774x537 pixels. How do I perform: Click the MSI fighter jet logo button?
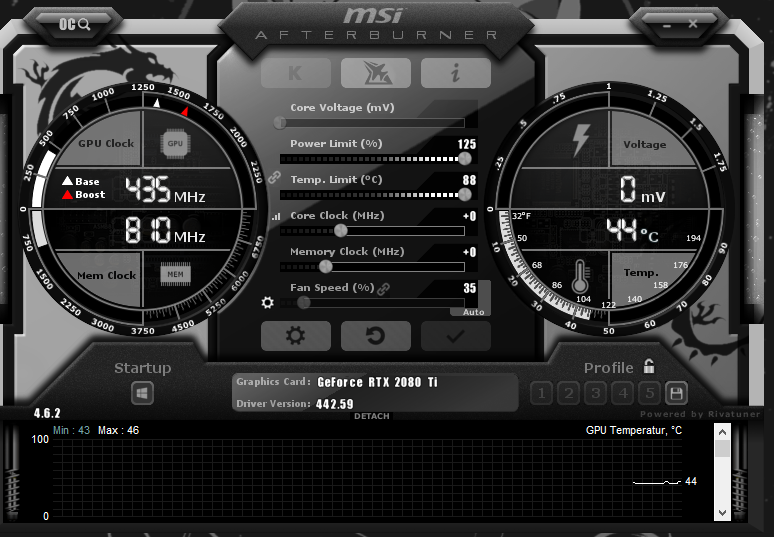(x=376, y=73)
